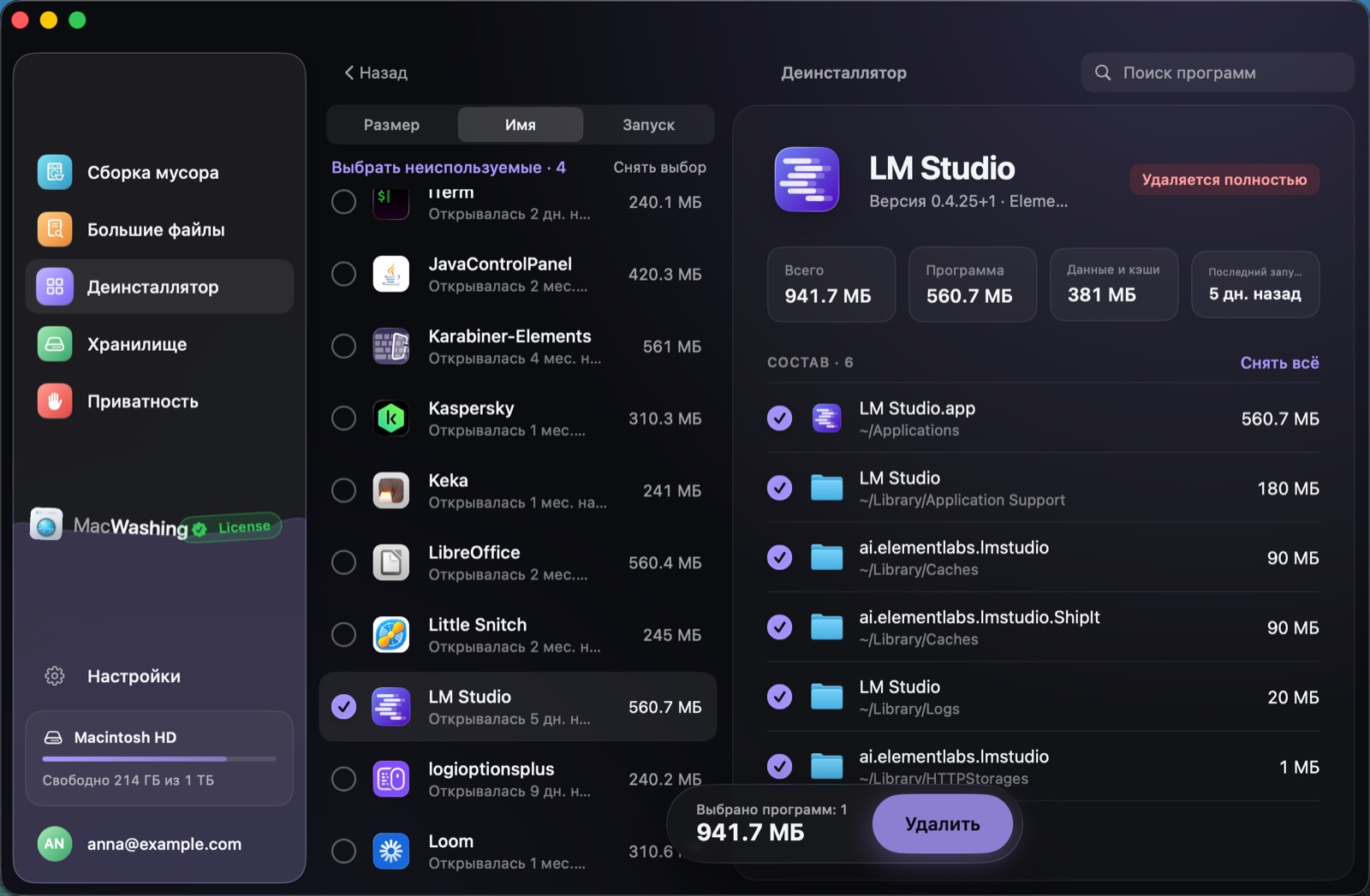The width and height of the screenshot is (1370, 896).
Task: Click the JavaControlPanel app icon
Action: coord(391,274)
